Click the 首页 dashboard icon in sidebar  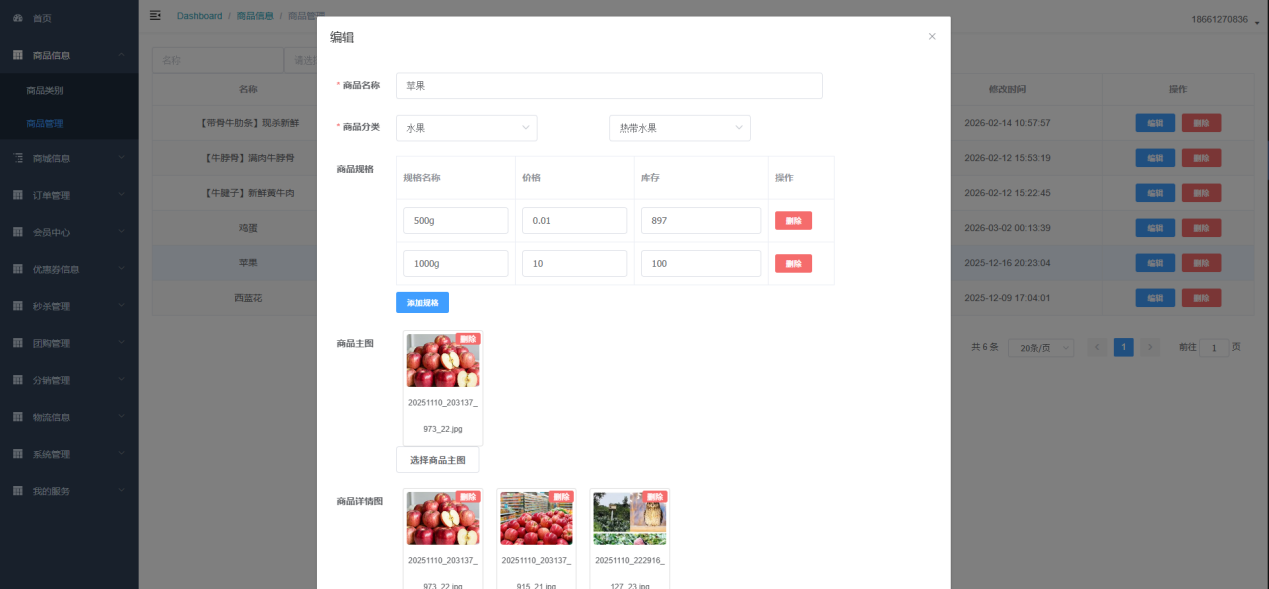(x=18, y=19)
